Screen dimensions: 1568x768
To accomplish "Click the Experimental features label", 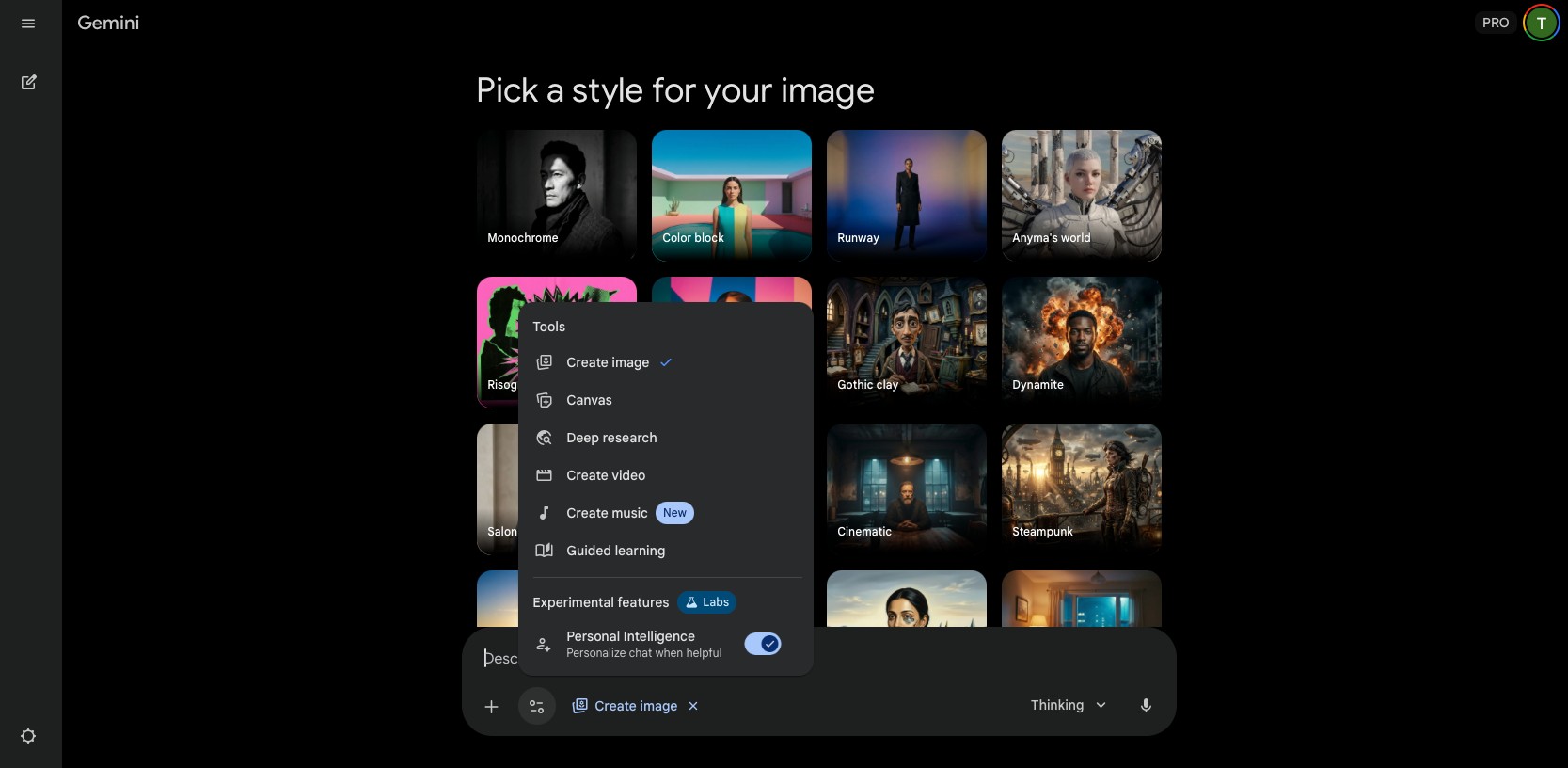I will pos(601,602).
